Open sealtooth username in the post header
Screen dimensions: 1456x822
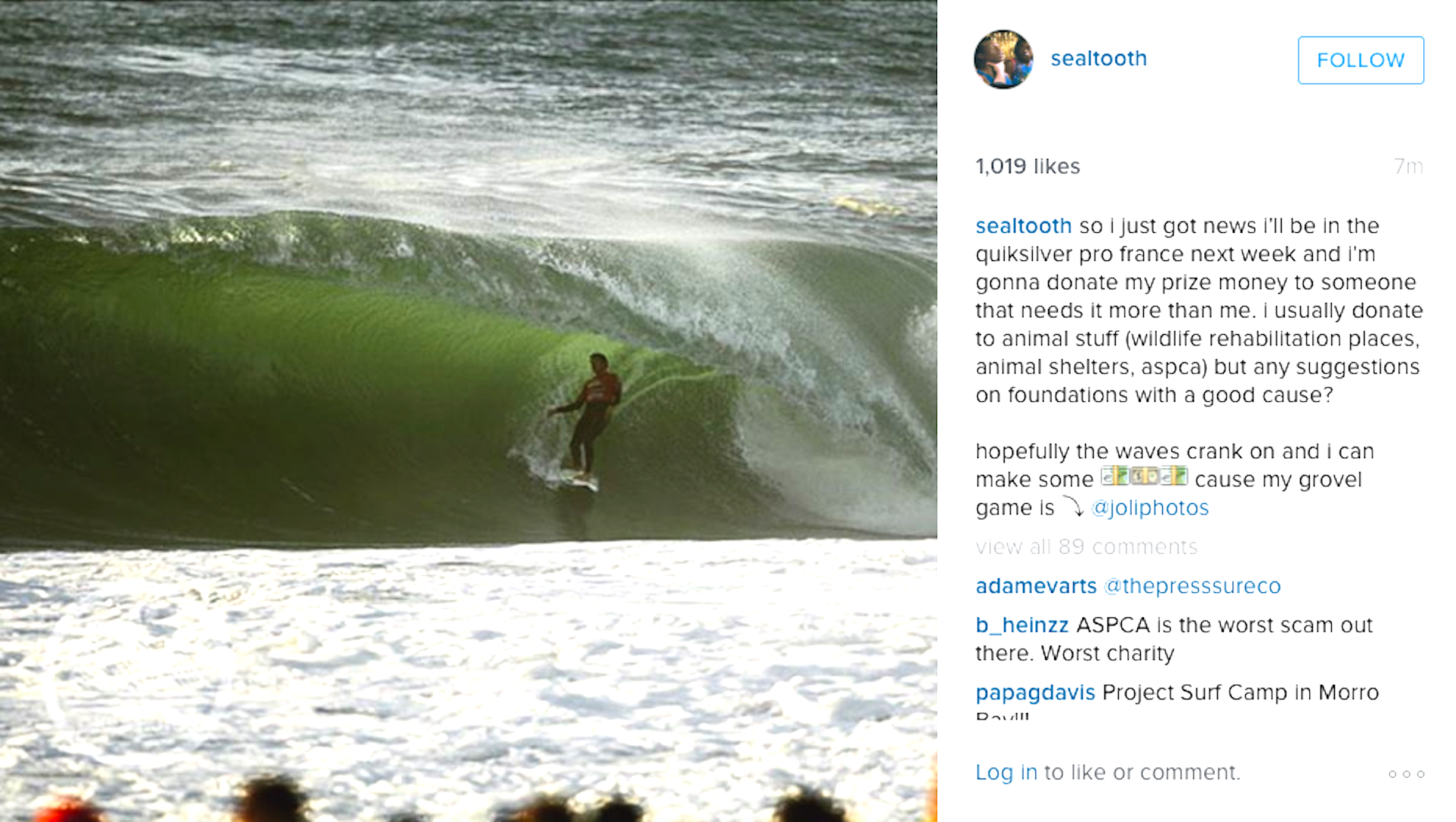click(1098, 59)
